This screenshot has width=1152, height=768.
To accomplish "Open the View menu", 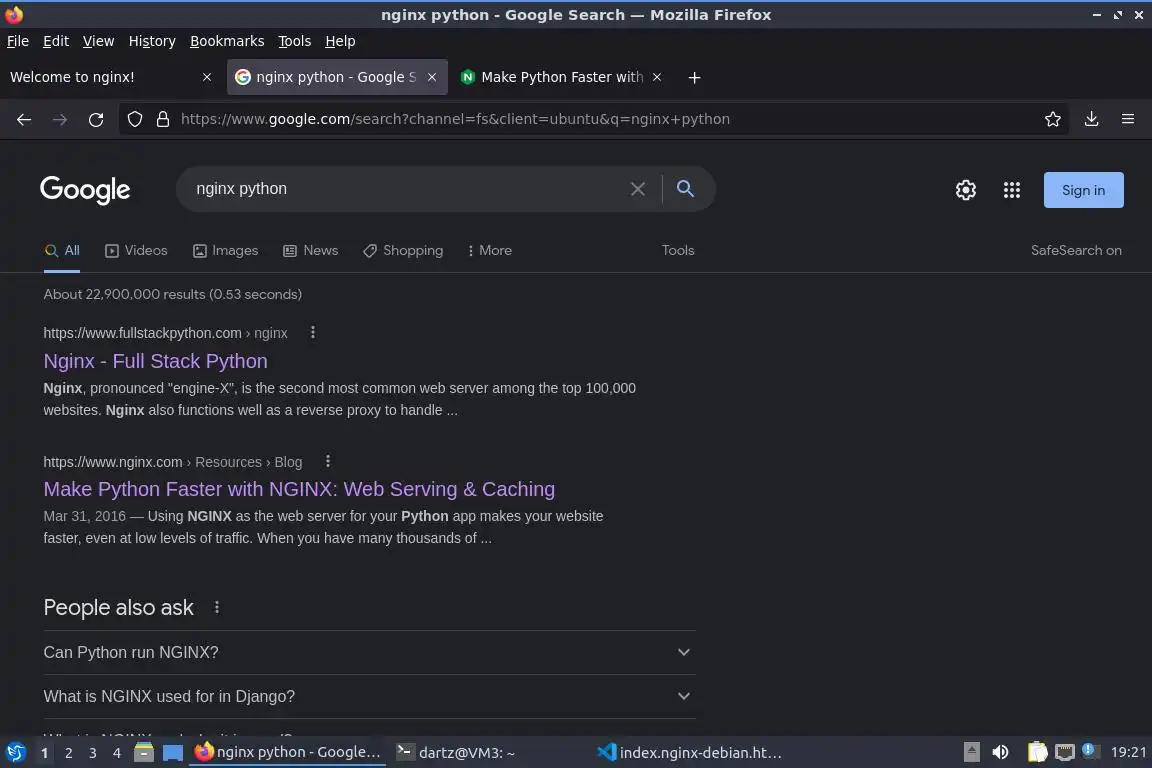I will point(98,41).
